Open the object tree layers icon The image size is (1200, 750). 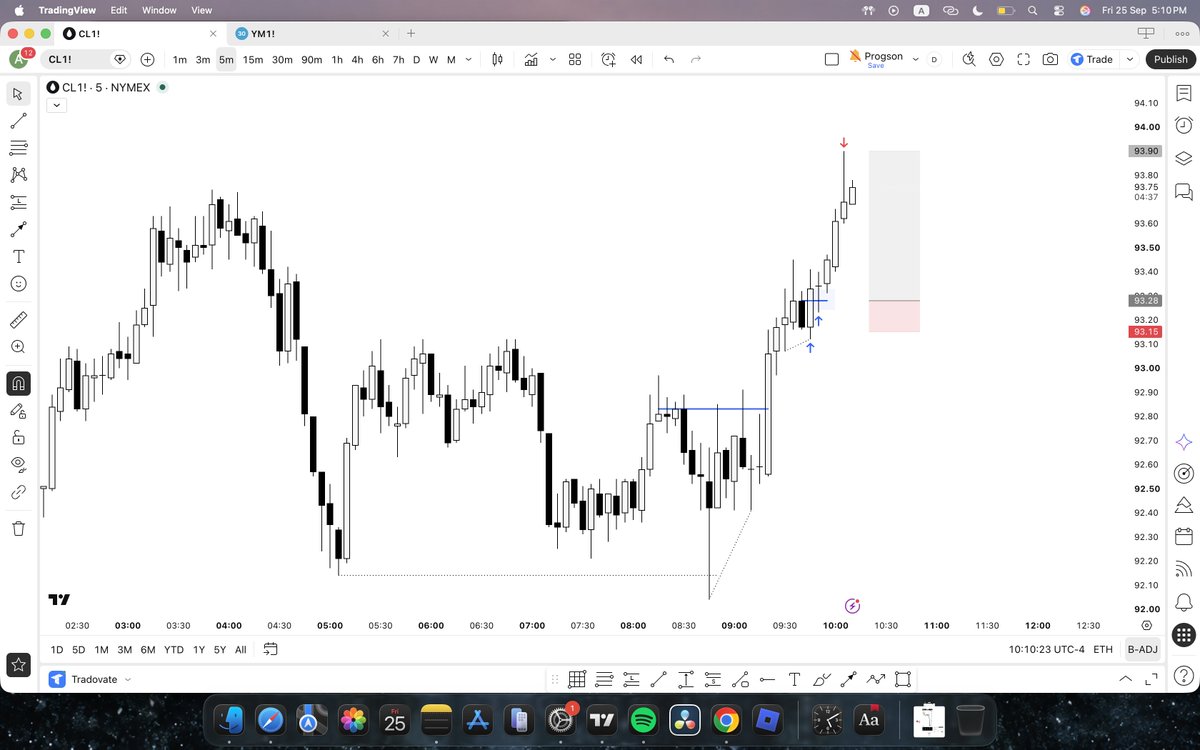(x=1184, y=158)
